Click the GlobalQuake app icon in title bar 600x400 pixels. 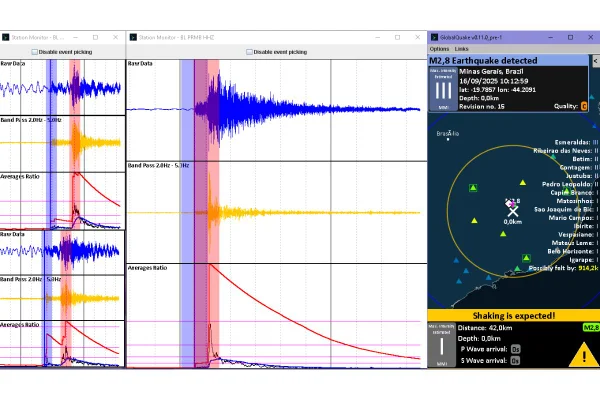434,37
